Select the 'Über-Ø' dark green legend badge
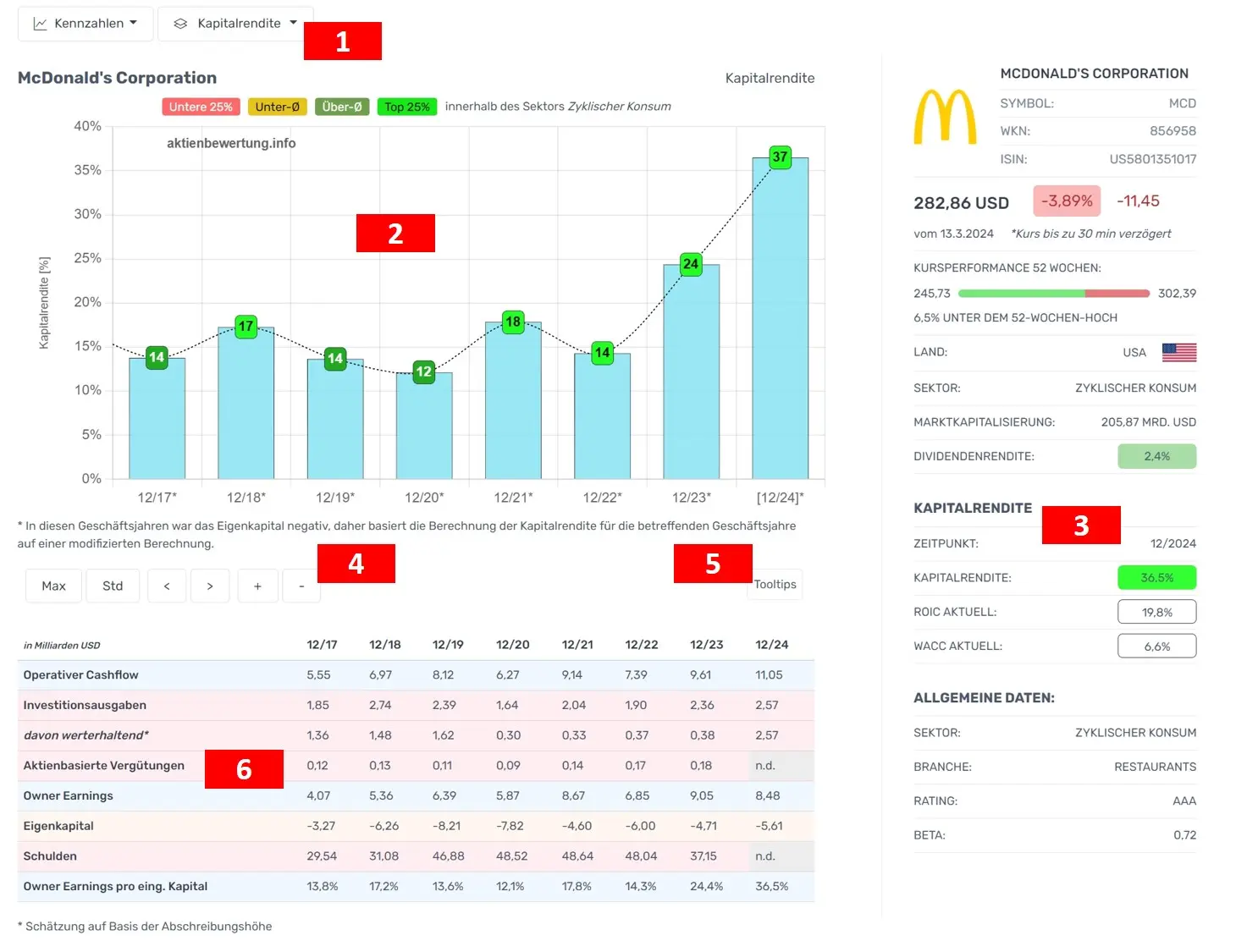 [342, 107]
